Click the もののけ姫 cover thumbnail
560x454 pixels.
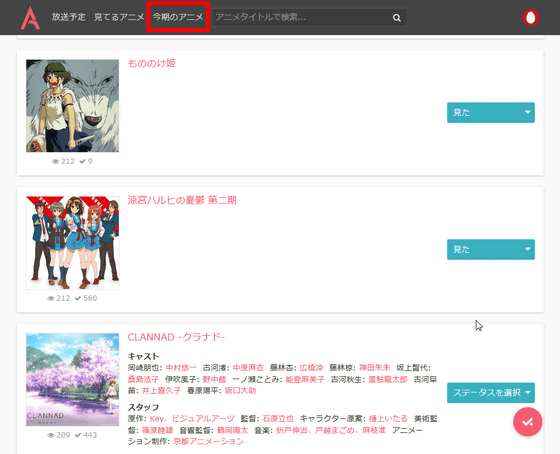click(72, 106)
